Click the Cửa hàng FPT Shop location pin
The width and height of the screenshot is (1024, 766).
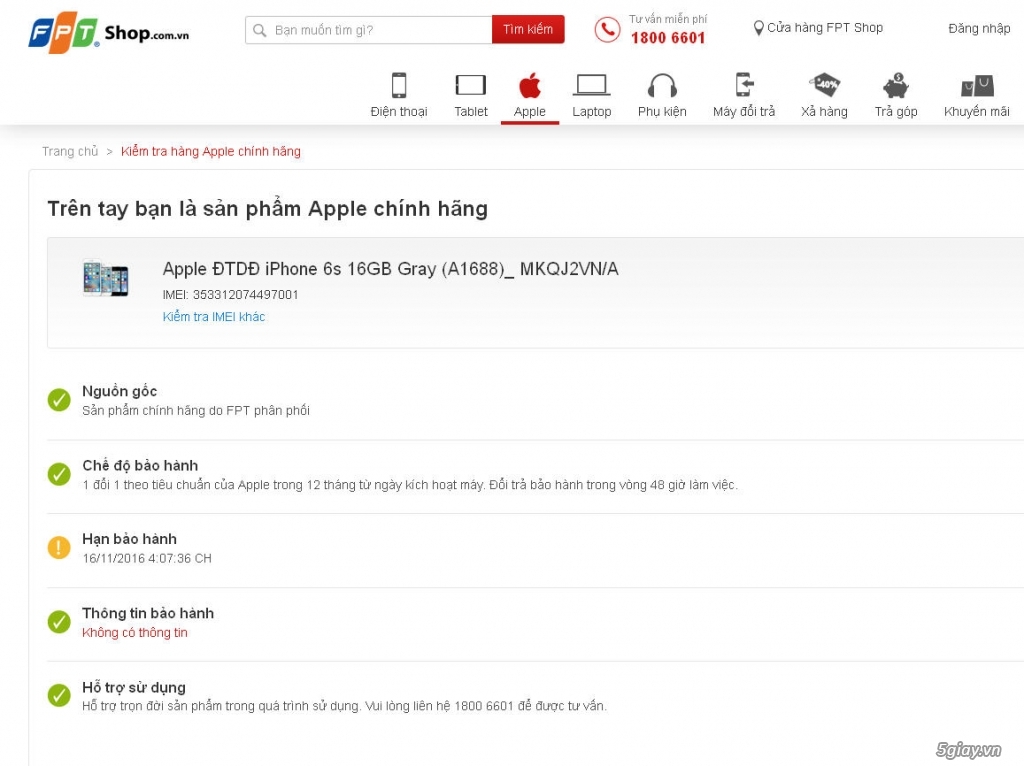point(758,27)
